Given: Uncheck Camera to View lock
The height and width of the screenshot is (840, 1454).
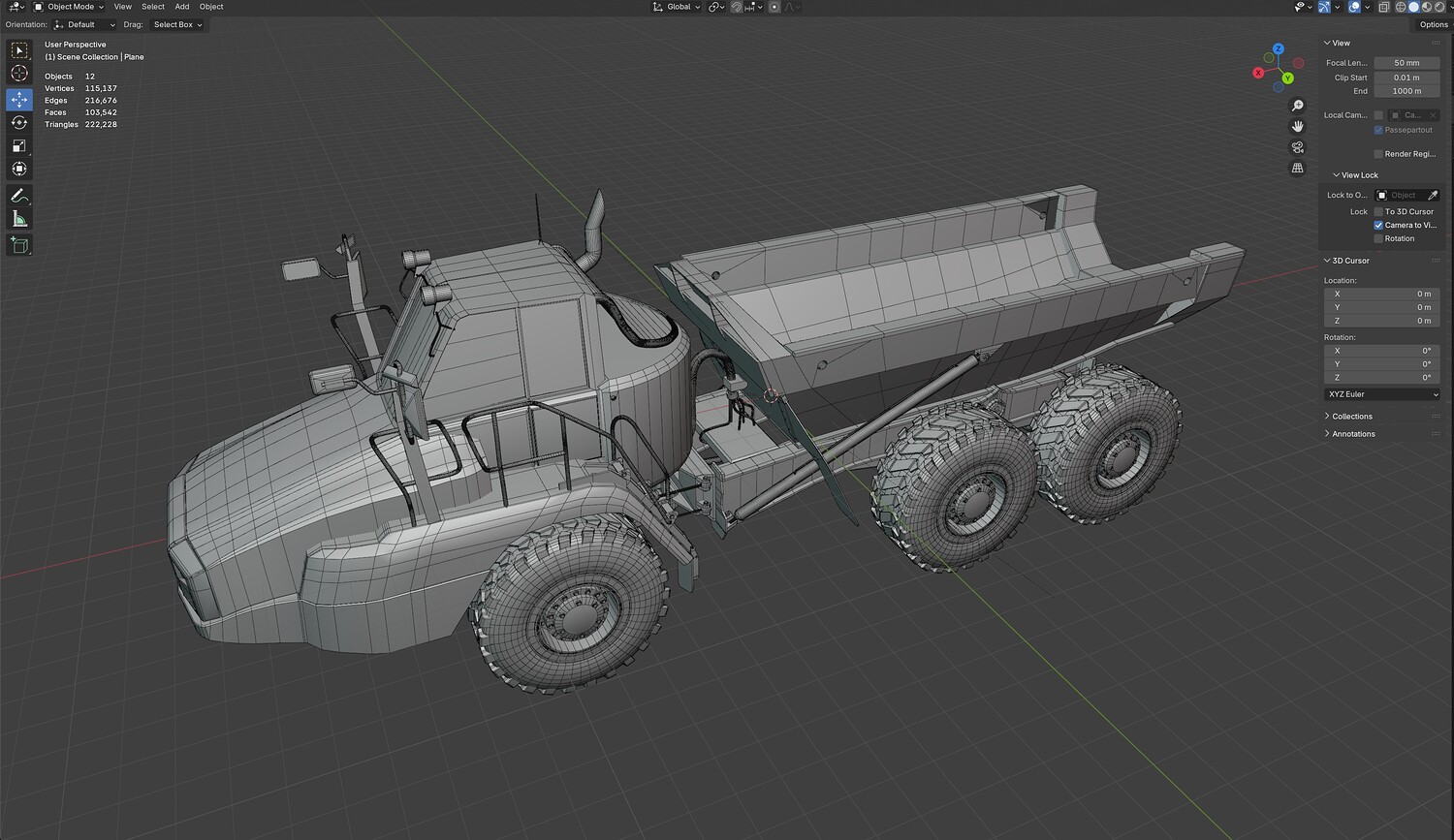Looking at the screenshot, I should (1378, 225).
